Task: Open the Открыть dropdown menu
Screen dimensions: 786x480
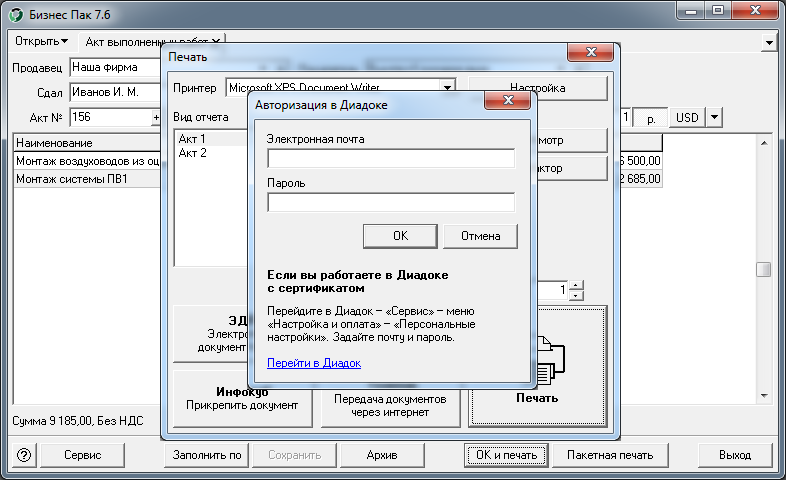Action: 41,41
